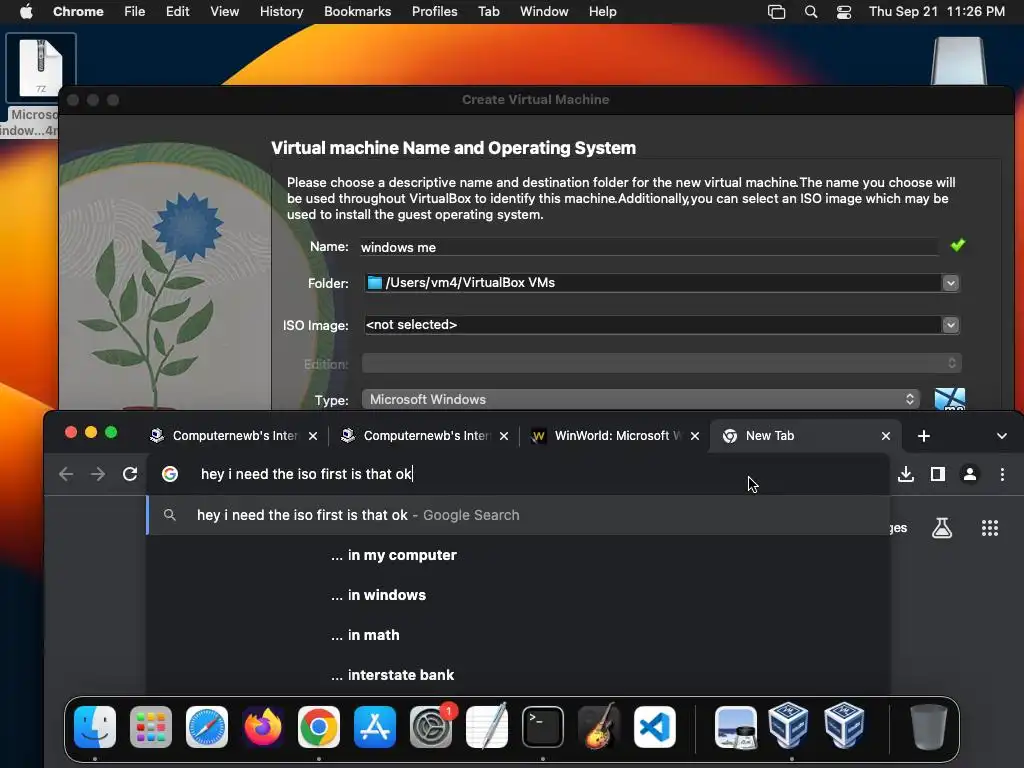Screen dimensions: 1024x768
Task: Open the Trash in the dock
Action: pos(928,727)
